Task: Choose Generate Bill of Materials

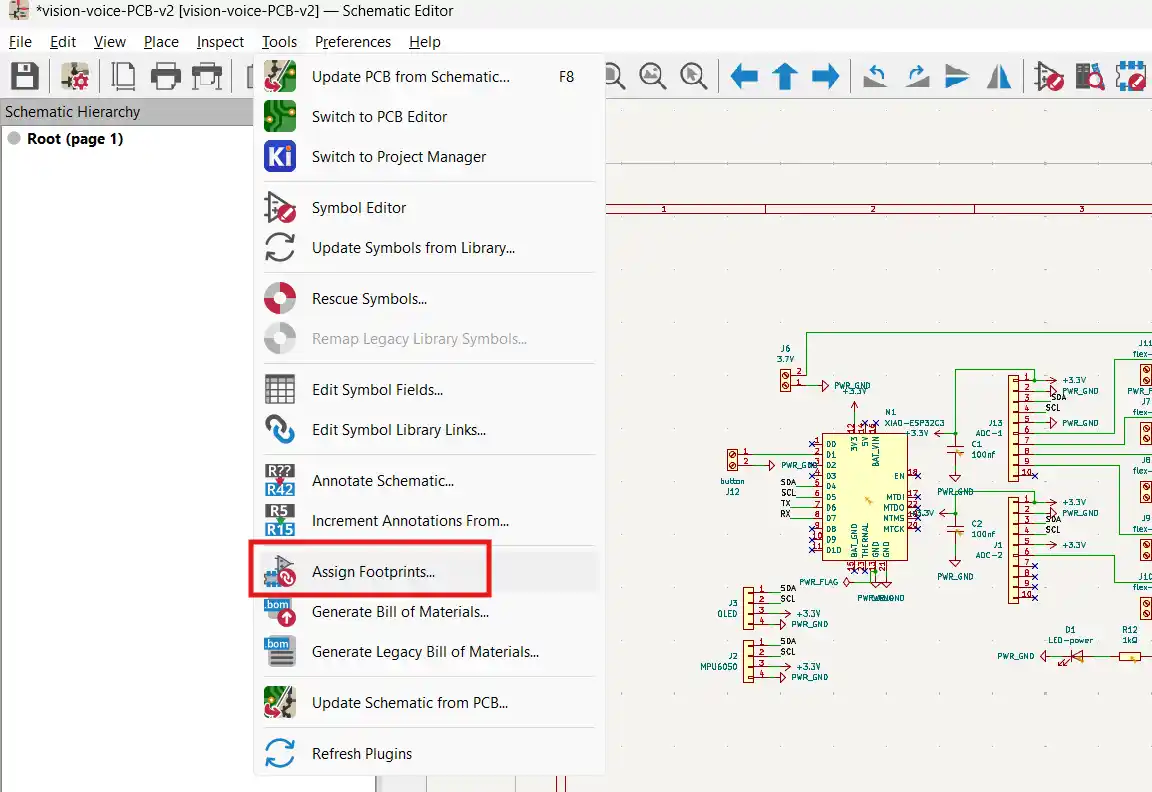Action: pos(429,612)
